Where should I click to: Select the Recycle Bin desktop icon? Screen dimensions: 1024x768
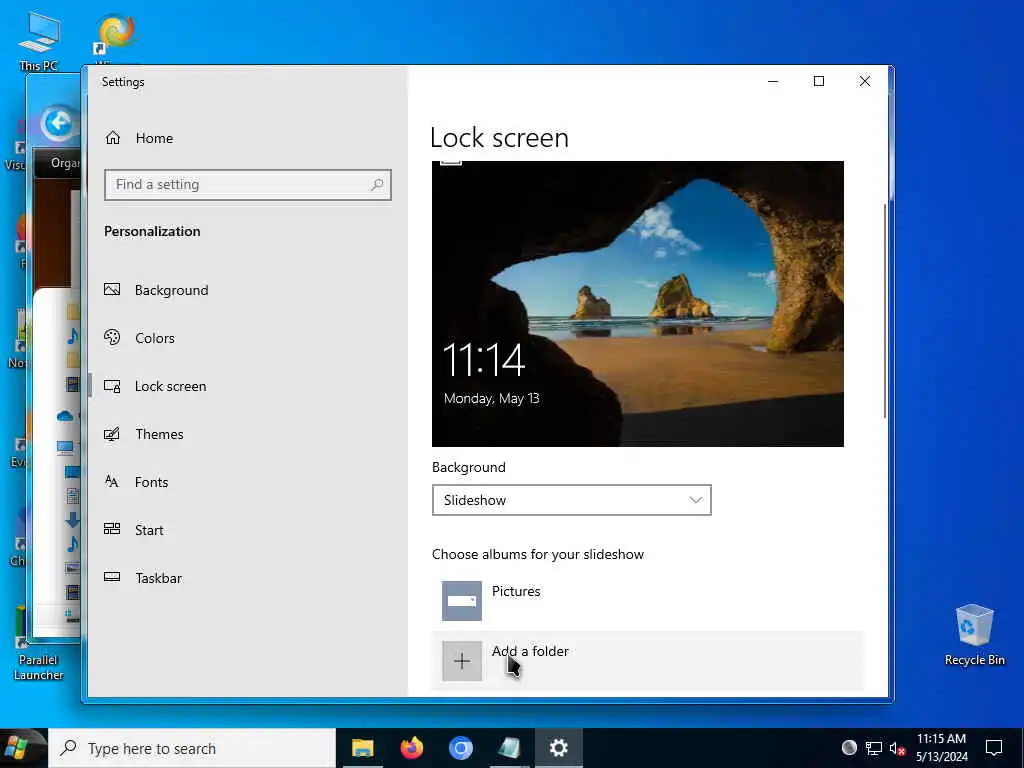(x=974, y=635)
